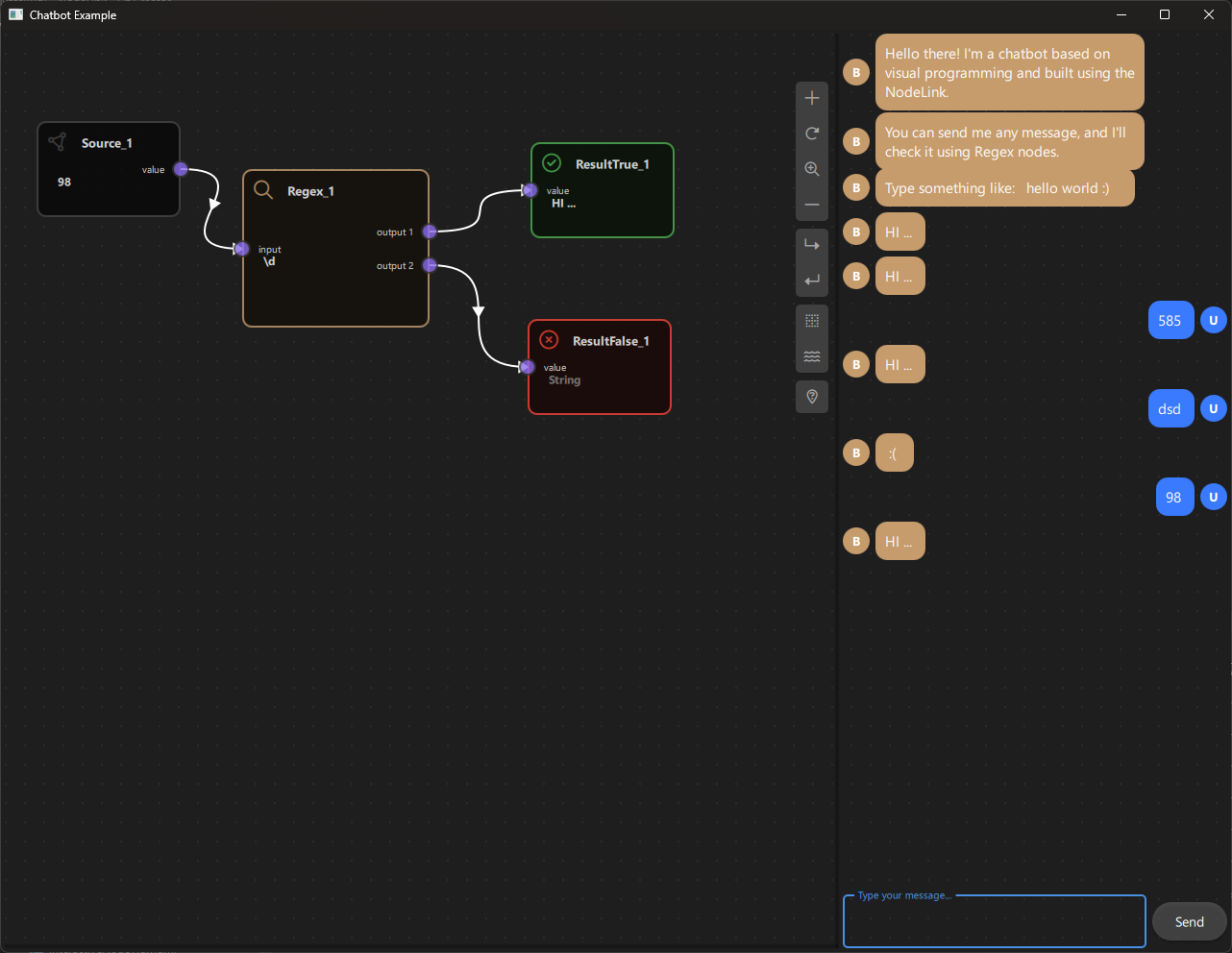
Task: Click the output 2 connector on Regex_1
Action: click(430, 265)
